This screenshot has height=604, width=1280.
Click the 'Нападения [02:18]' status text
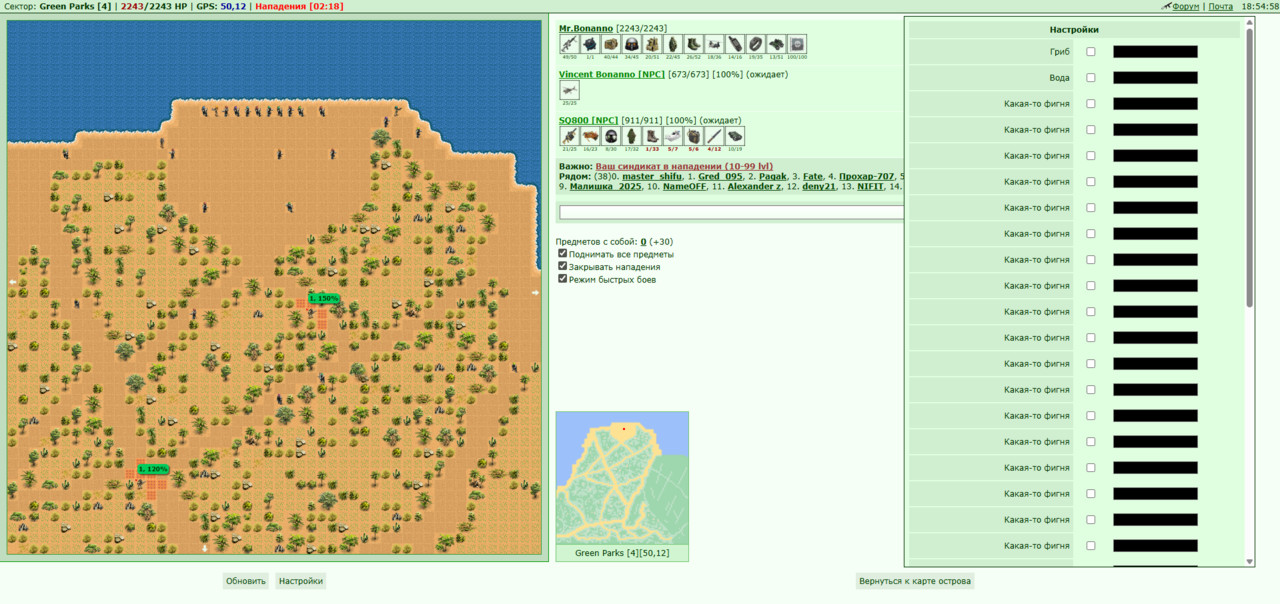pos(299,6)
